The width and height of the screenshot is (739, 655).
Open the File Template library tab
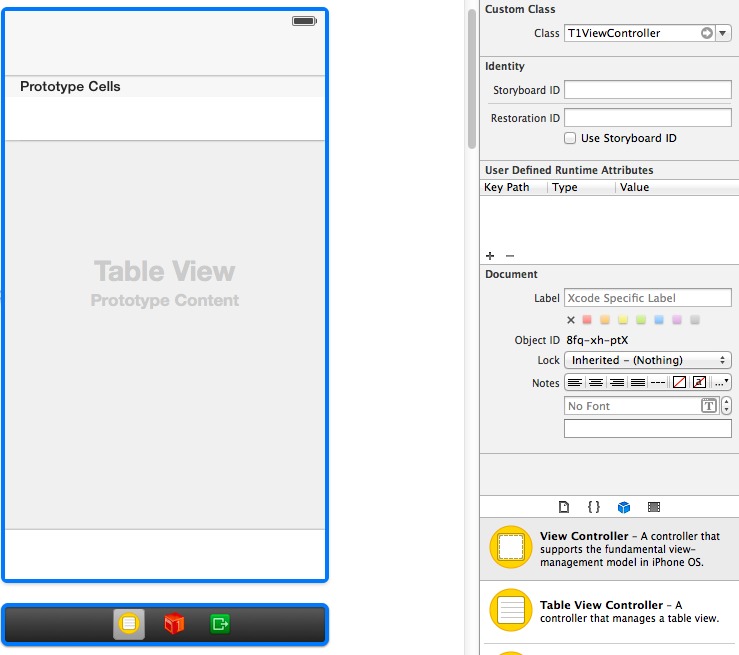click(564, 507)
